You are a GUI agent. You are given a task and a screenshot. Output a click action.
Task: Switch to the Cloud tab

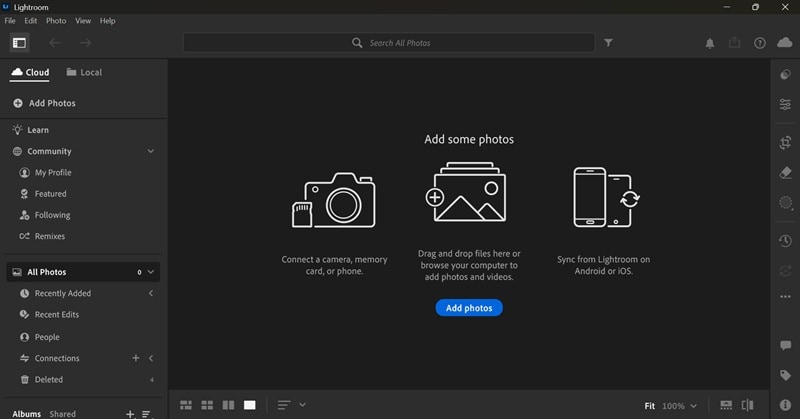point(31,72)
